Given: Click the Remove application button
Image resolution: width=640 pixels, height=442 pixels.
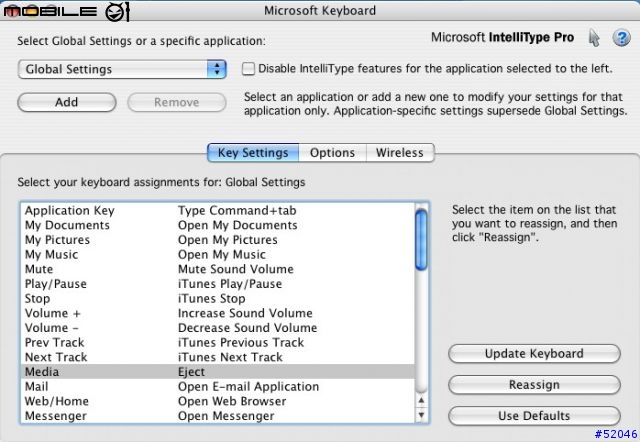Looking at the screenshot, I should click(177, 102).
